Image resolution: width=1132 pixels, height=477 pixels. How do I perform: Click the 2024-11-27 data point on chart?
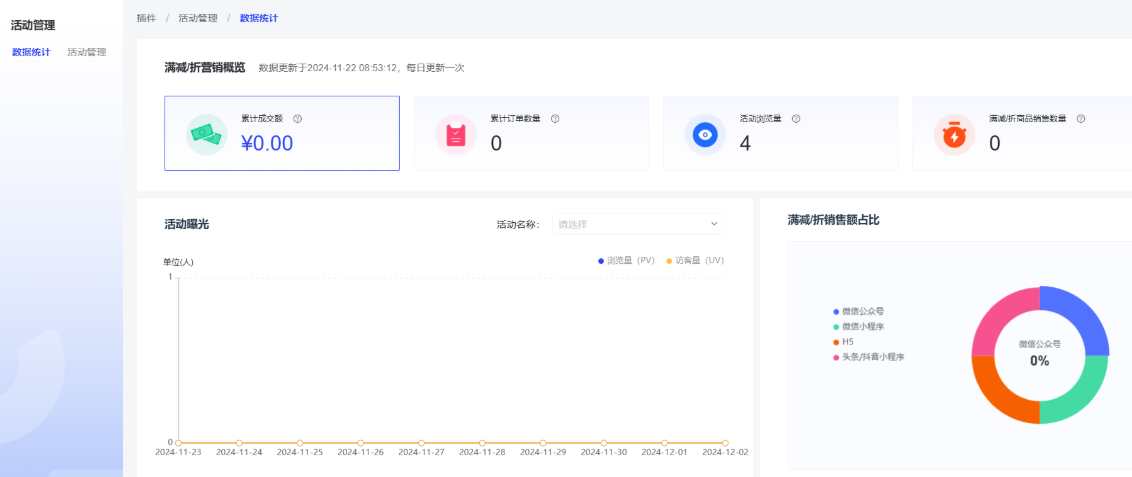click(x=421, y=442)
